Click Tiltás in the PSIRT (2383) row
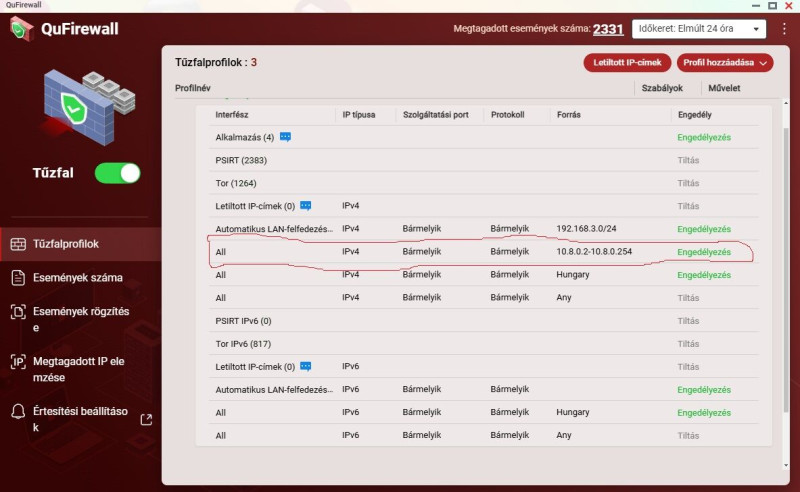800x492 pixels. click(688, 160)
